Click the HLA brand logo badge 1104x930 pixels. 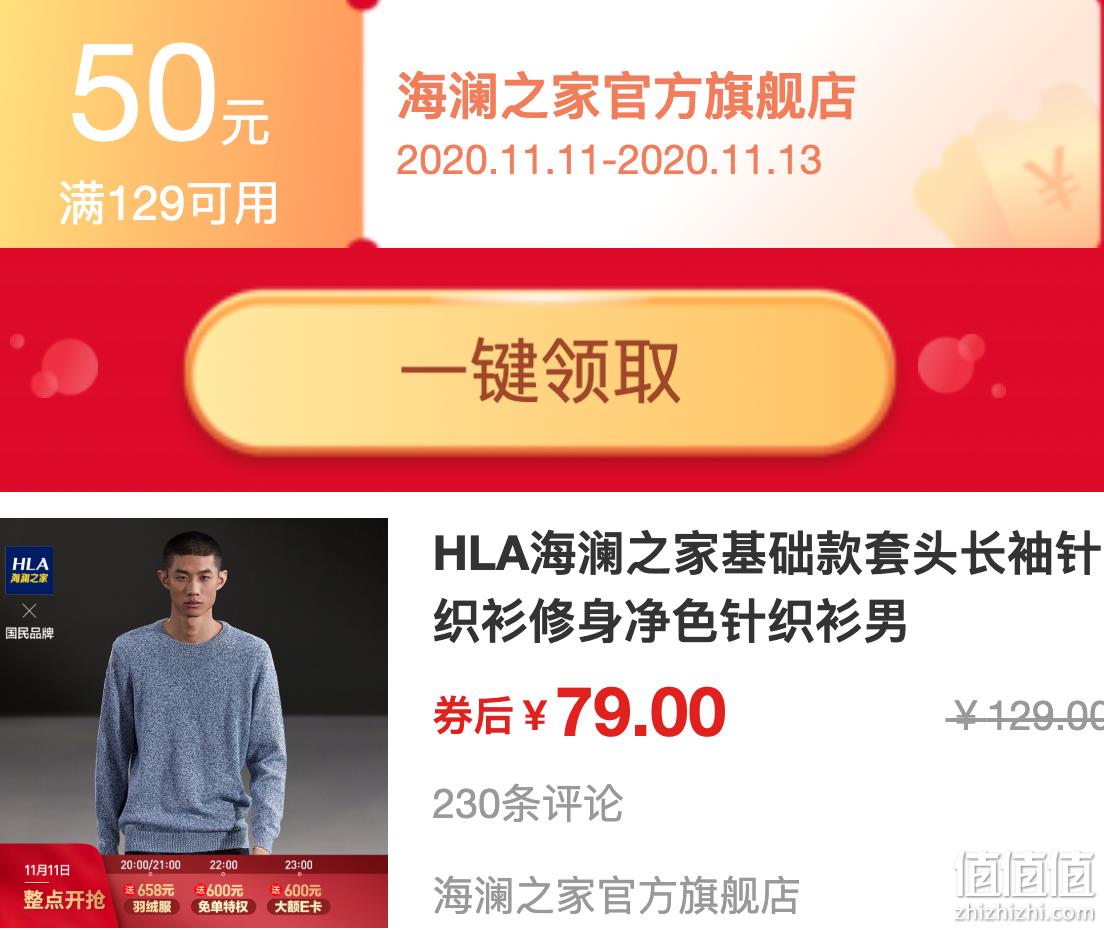pos(30,570)
